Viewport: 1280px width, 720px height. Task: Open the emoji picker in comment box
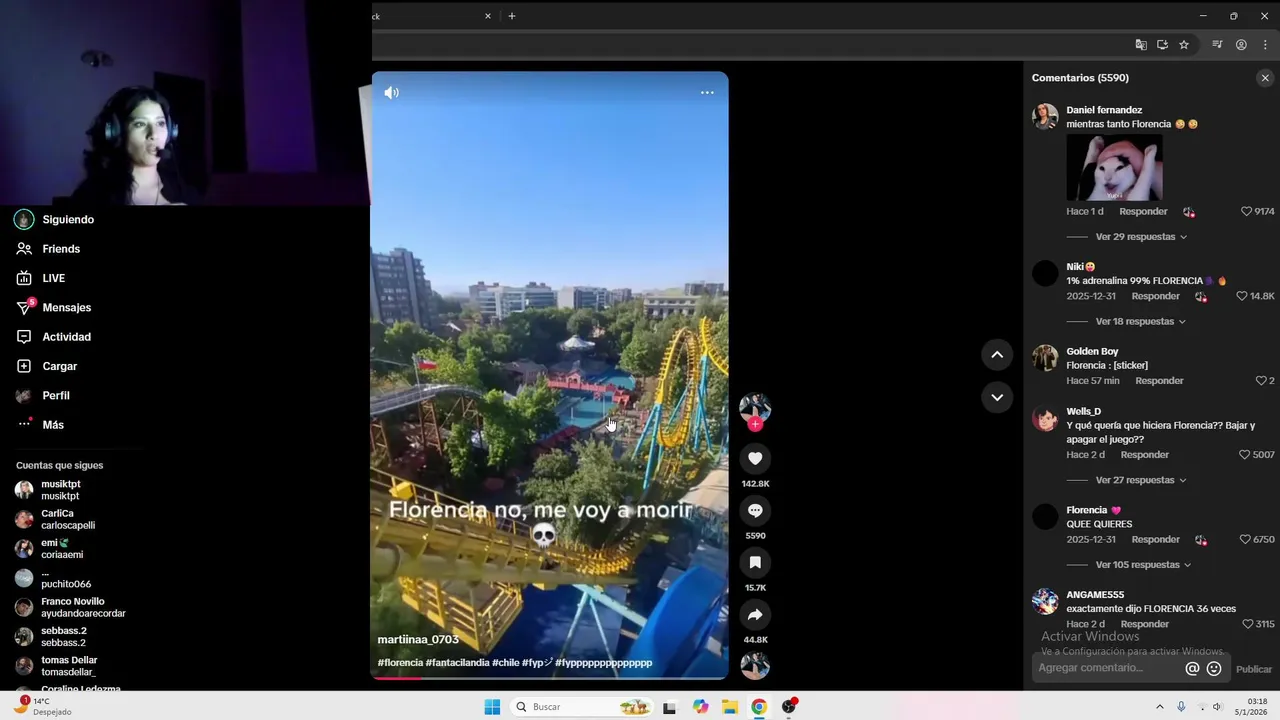1214,669
